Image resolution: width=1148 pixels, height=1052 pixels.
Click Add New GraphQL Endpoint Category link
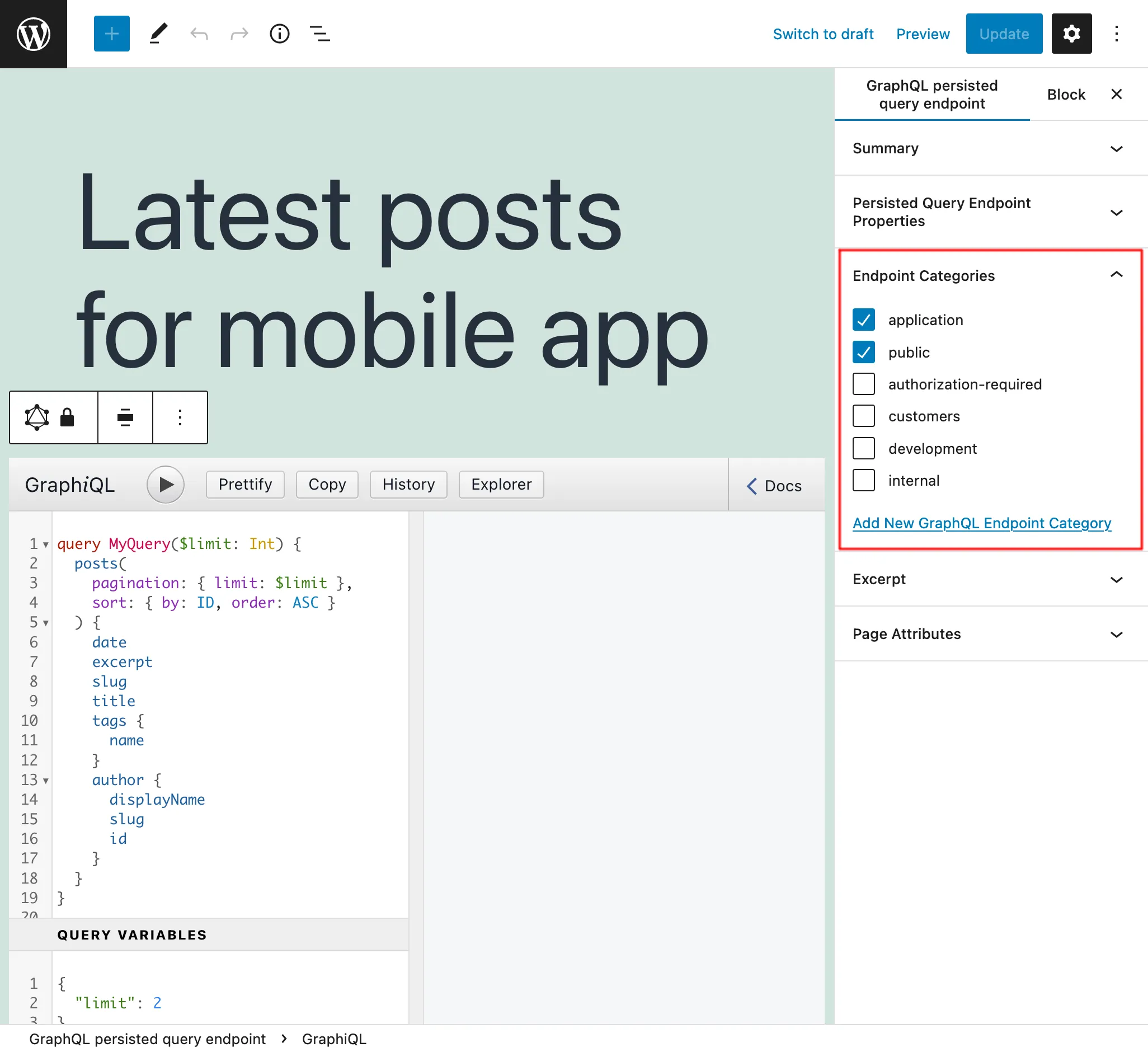pyautogui.click(x=982, y=523)
